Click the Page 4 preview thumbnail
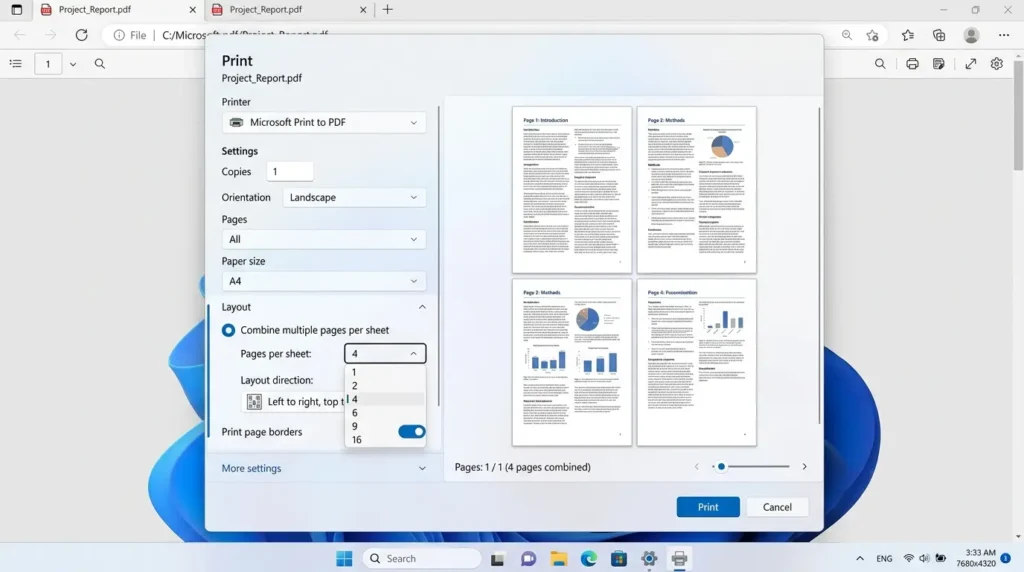Image resolution: width=1024 pixels, height=572 pixels. pos(697,362)
